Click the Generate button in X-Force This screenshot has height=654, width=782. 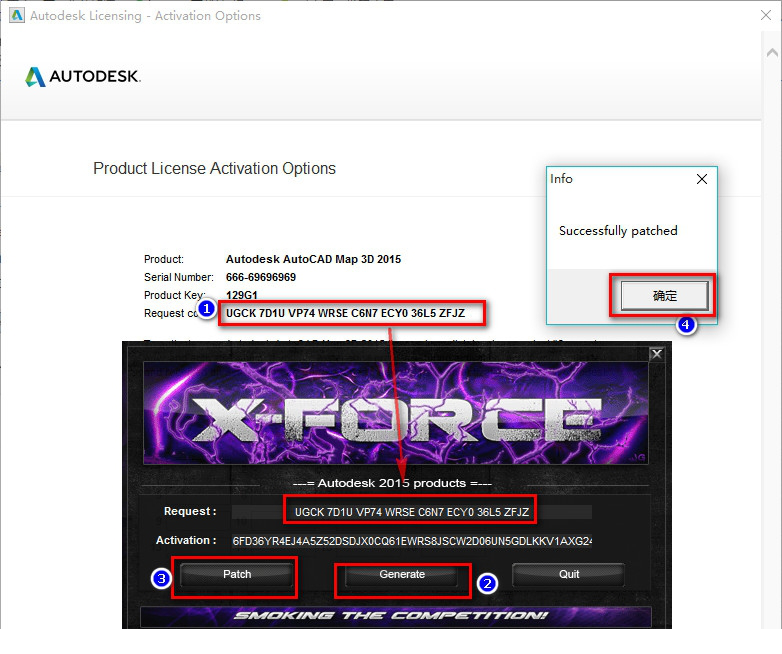(402, 575)
